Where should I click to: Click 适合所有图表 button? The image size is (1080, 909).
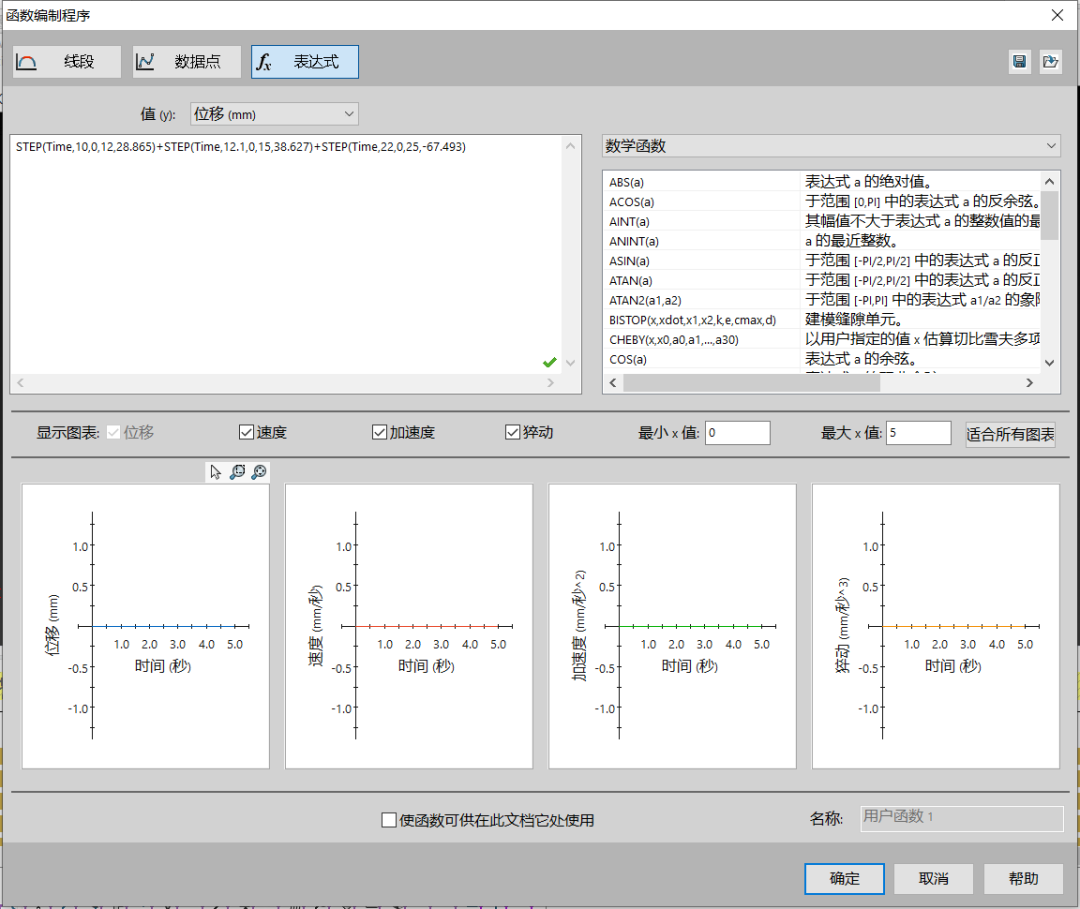tap(1010, 434)
